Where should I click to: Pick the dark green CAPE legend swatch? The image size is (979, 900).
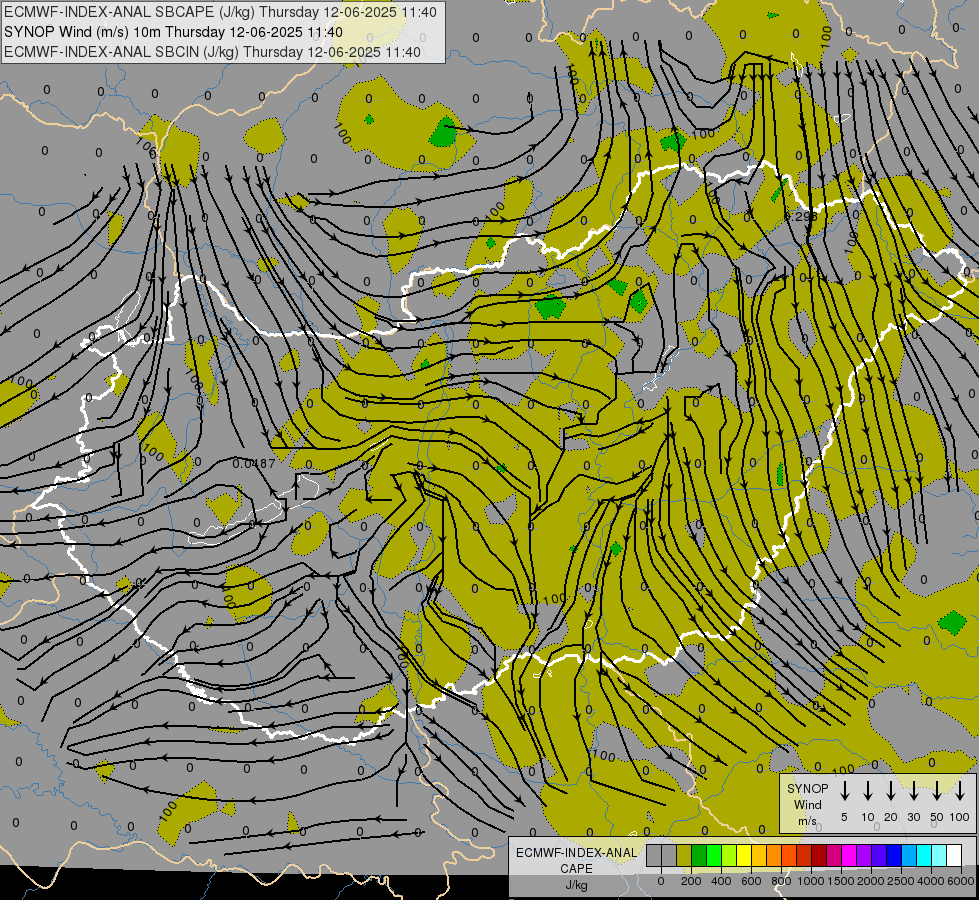click(x=699, y=855)
